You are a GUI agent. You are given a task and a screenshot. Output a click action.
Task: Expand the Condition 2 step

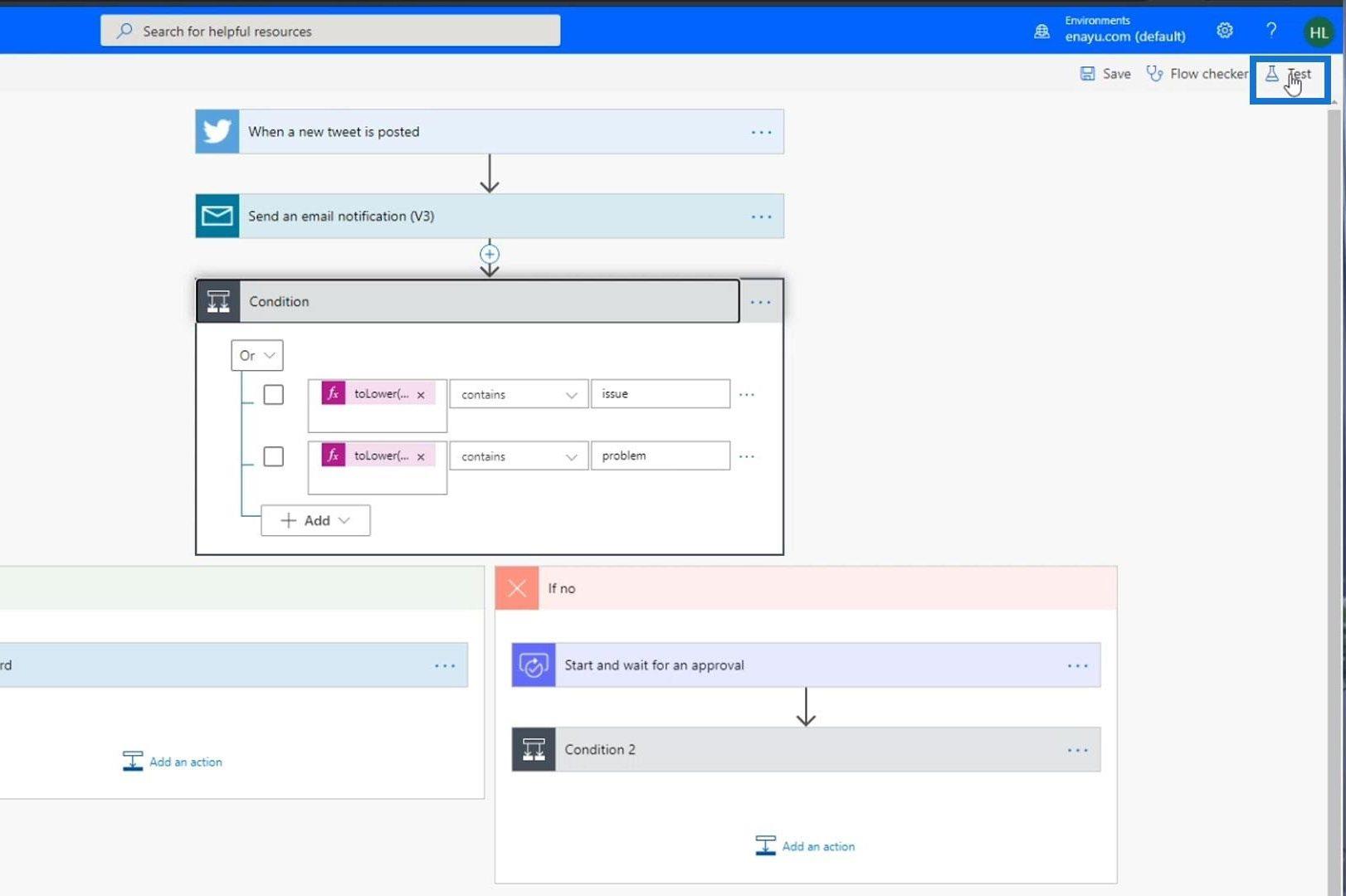[806, 750]
